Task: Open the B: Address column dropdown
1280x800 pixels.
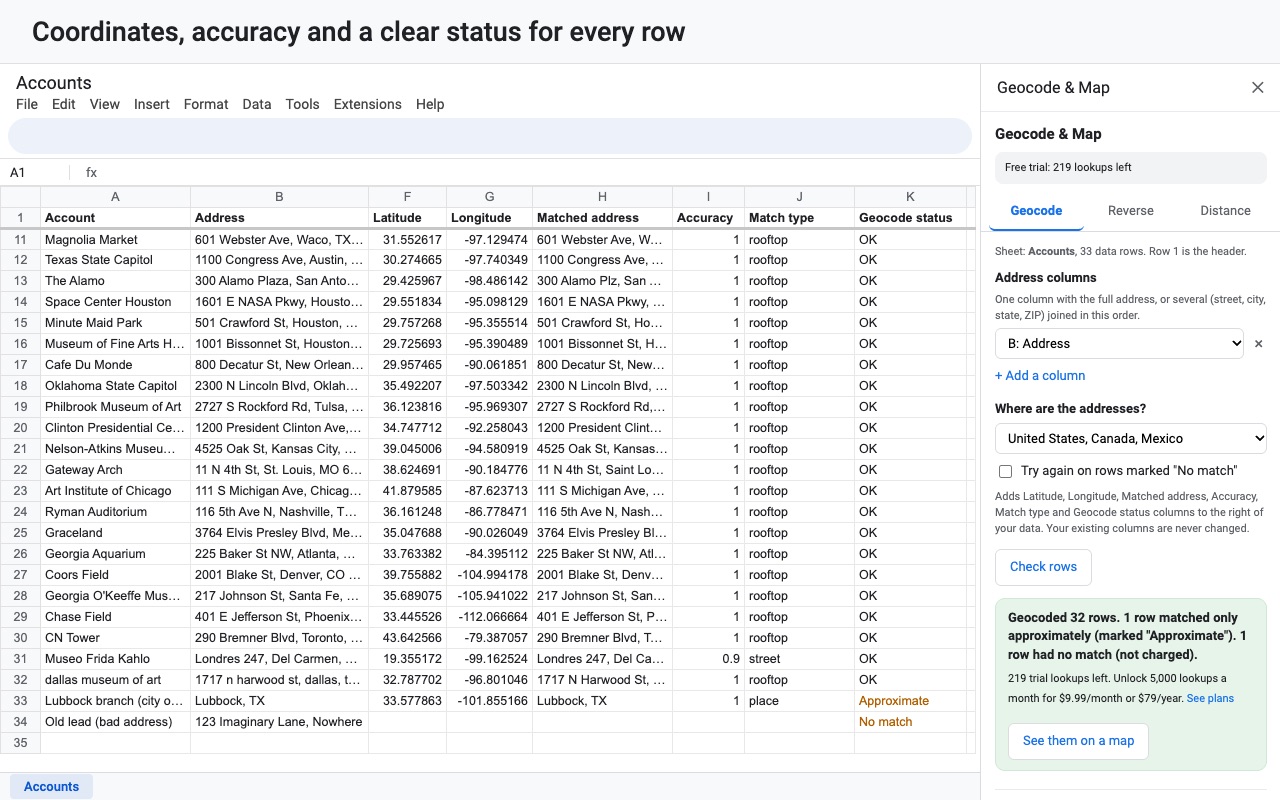Action: pyautogui.click(x=1119, y=343)
